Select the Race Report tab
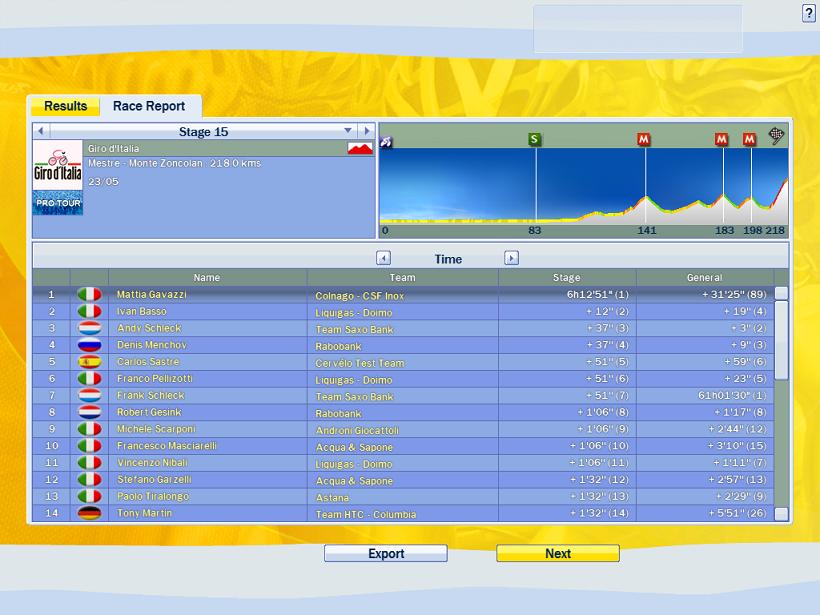Image resolution: width=820 pixels, height=615 pixels. (x=149, y=106)
